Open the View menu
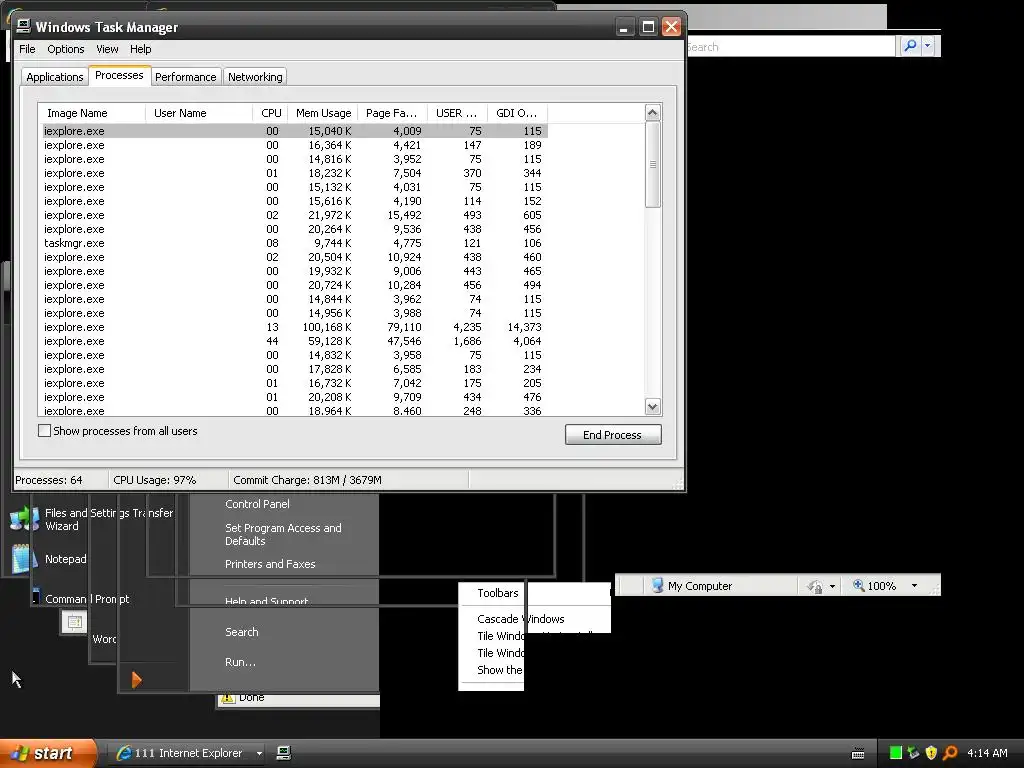Screen dimensions: 1024x768 pos(107,49)
